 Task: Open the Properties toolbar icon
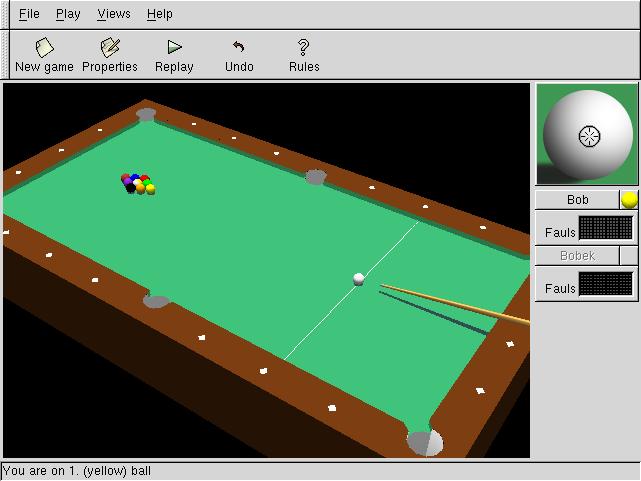click(110, 55)
